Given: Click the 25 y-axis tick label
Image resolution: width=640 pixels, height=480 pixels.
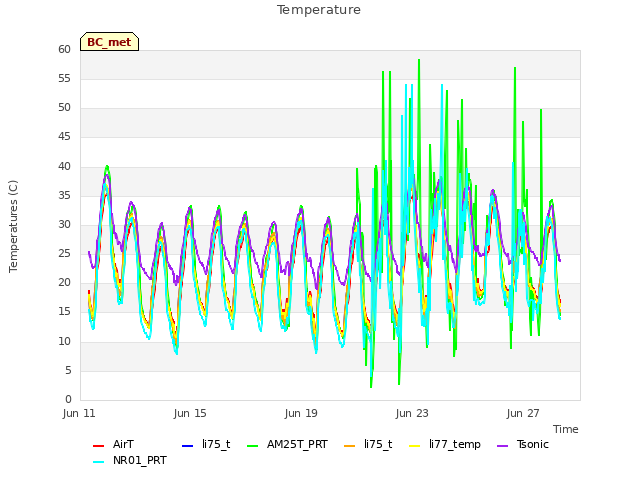Looking at the screenshot, I should [x=64, y=253].
